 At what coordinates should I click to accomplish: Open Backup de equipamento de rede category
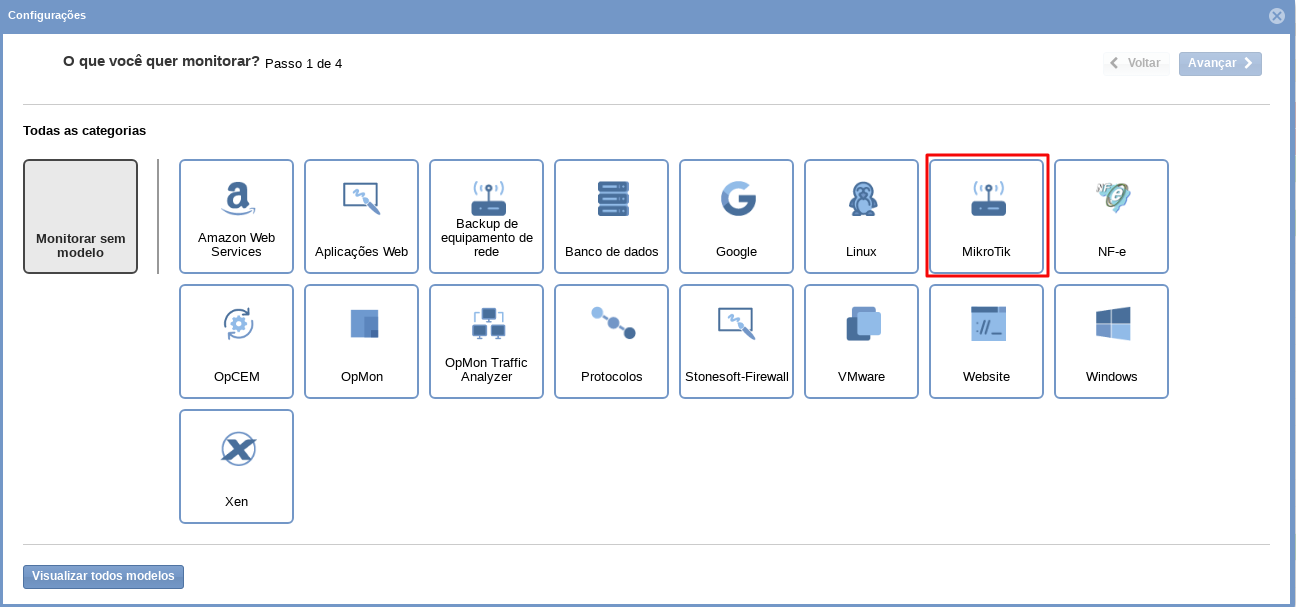point(486,216)
